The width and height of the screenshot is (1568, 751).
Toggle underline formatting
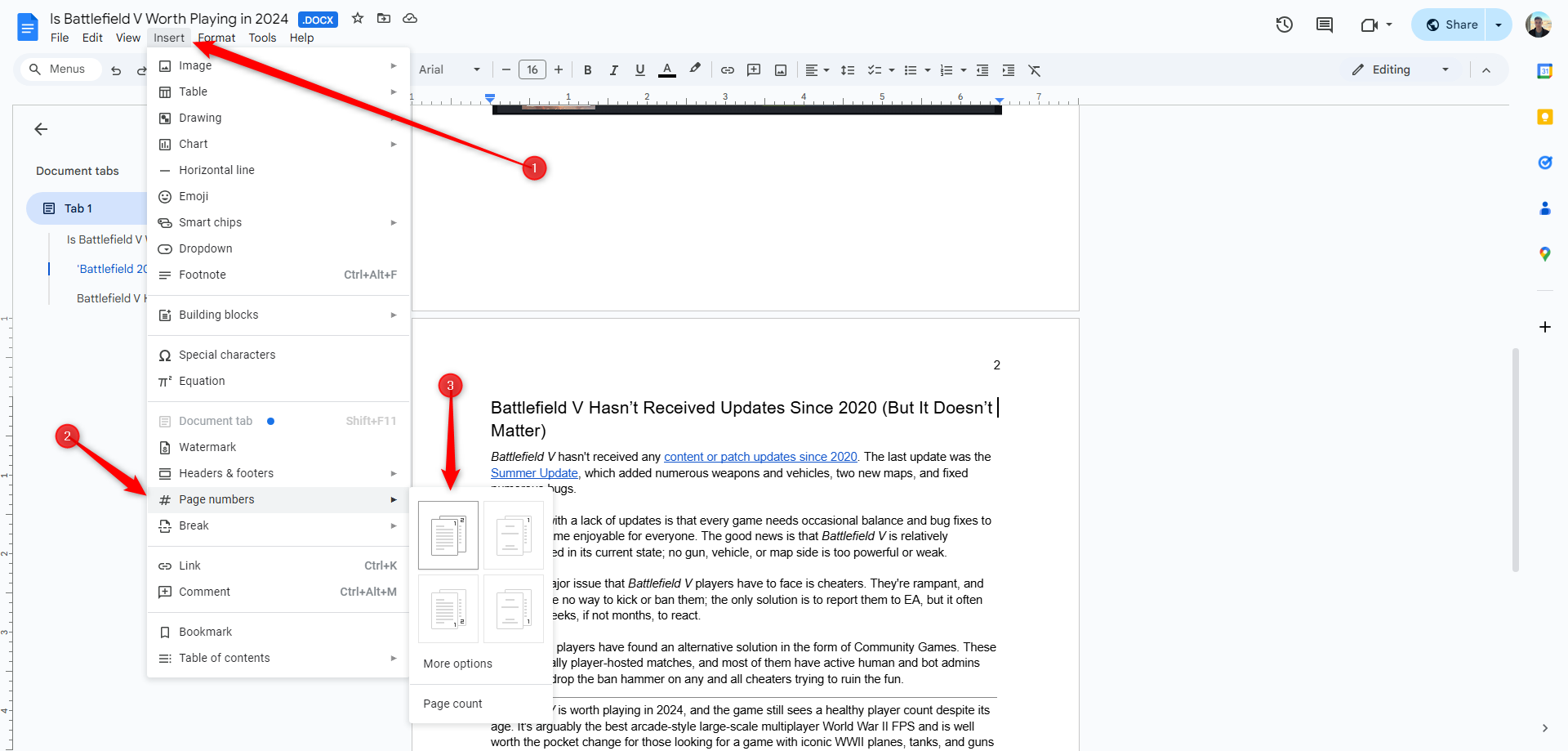pos(639,70)
